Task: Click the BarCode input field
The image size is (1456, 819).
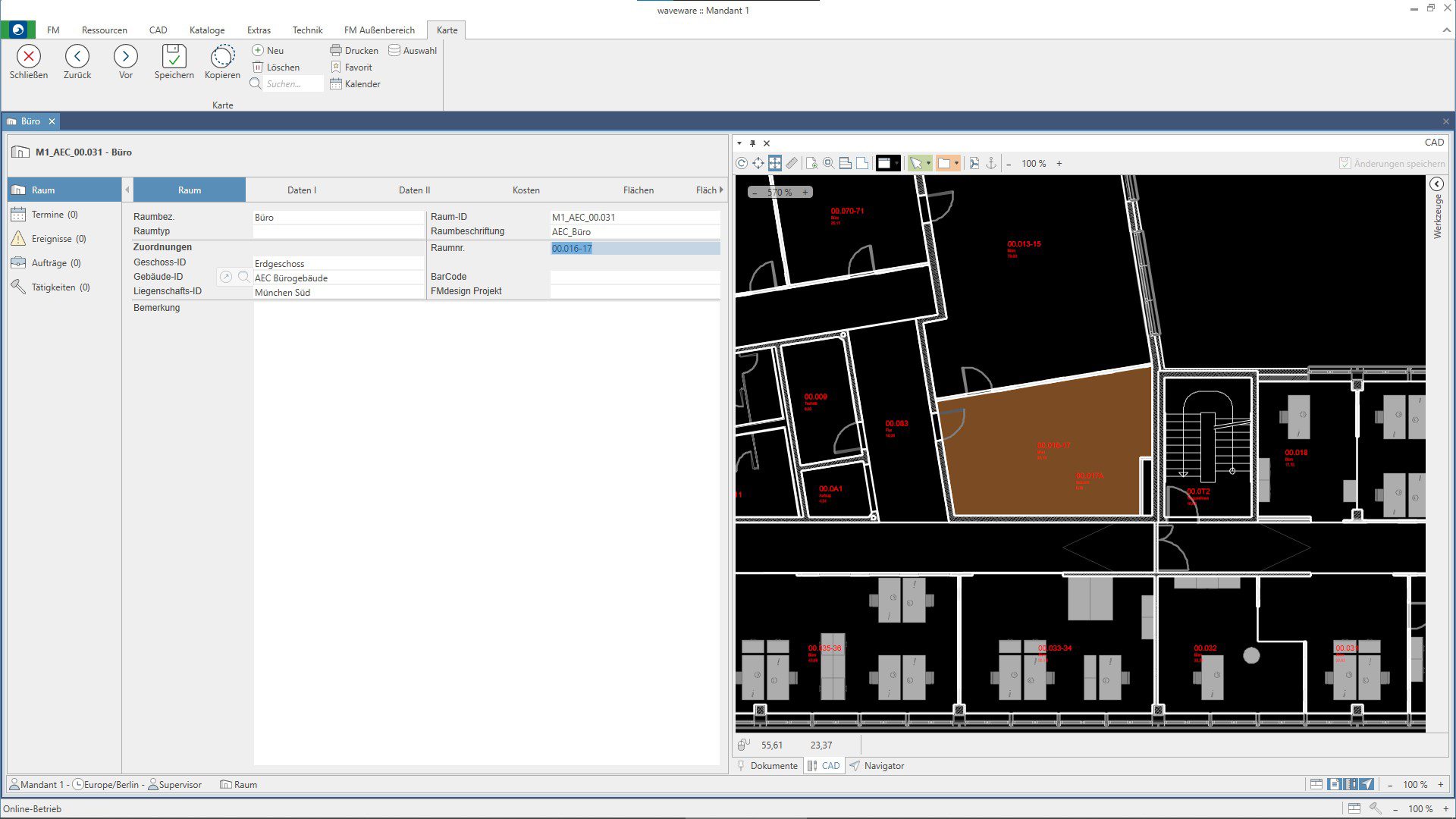Action: click(635, 277)
